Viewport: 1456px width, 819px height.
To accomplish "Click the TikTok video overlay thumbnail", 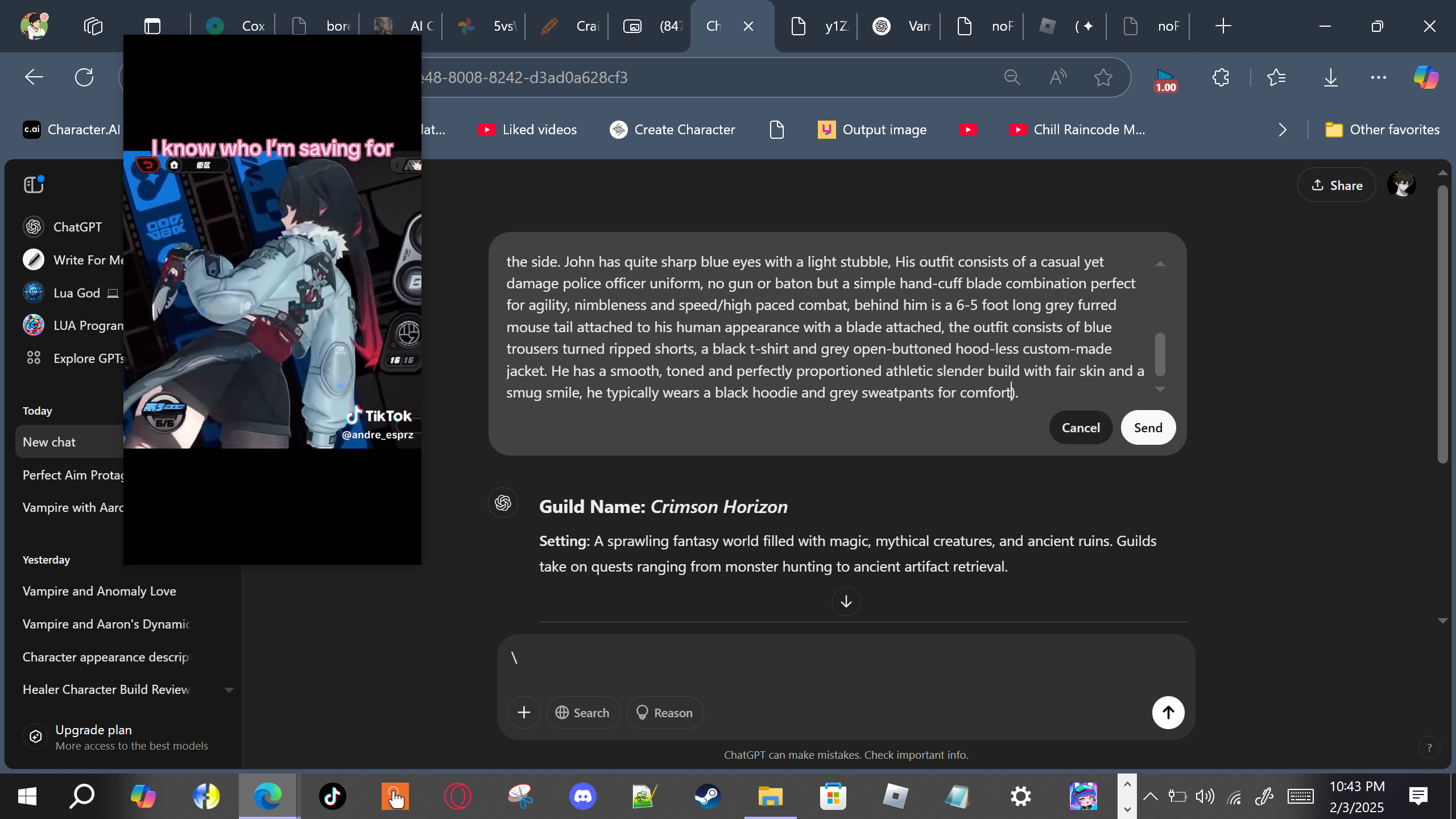I will coord(272,300).
